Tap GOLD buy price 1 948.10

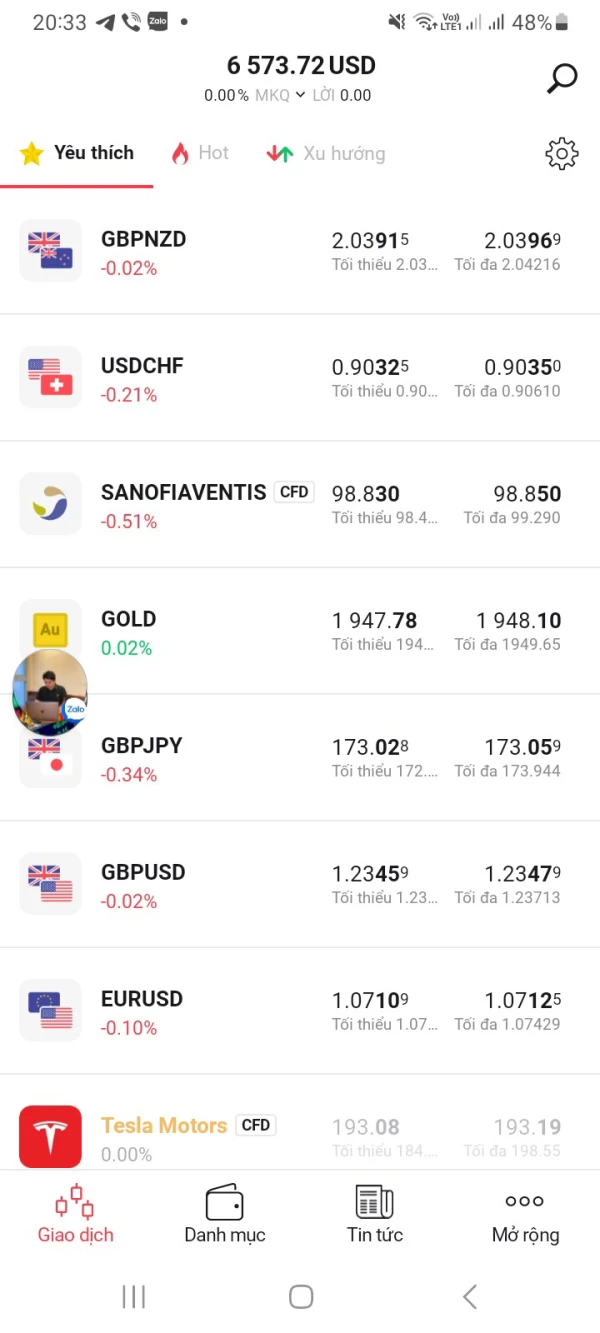(x=518, y=621)
